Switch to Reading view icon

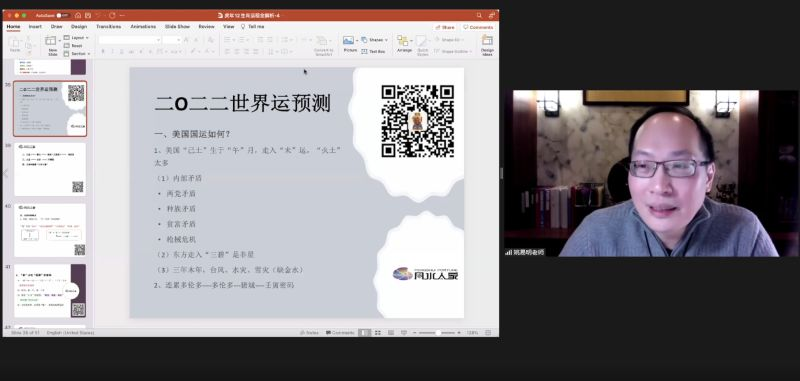pos(391,333)
